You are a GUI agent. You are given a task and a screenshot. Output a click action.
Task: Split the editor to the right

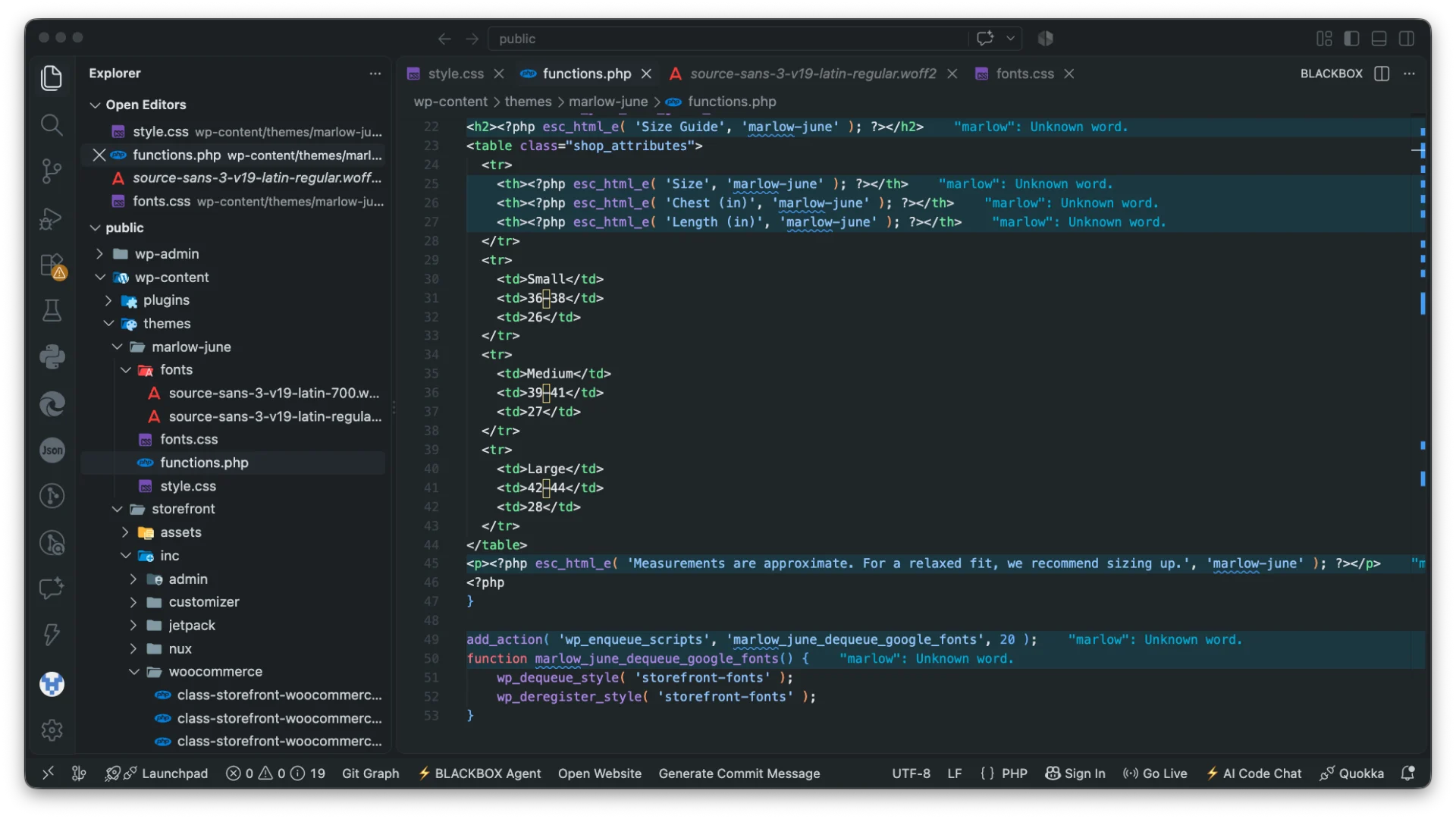[1382, 74]
